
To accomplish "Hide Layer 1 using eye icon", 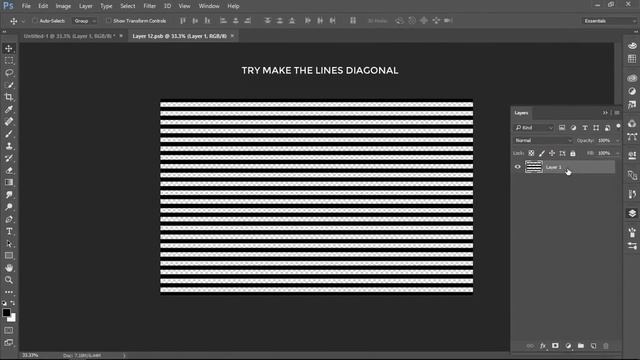I will tap(518, 167).
